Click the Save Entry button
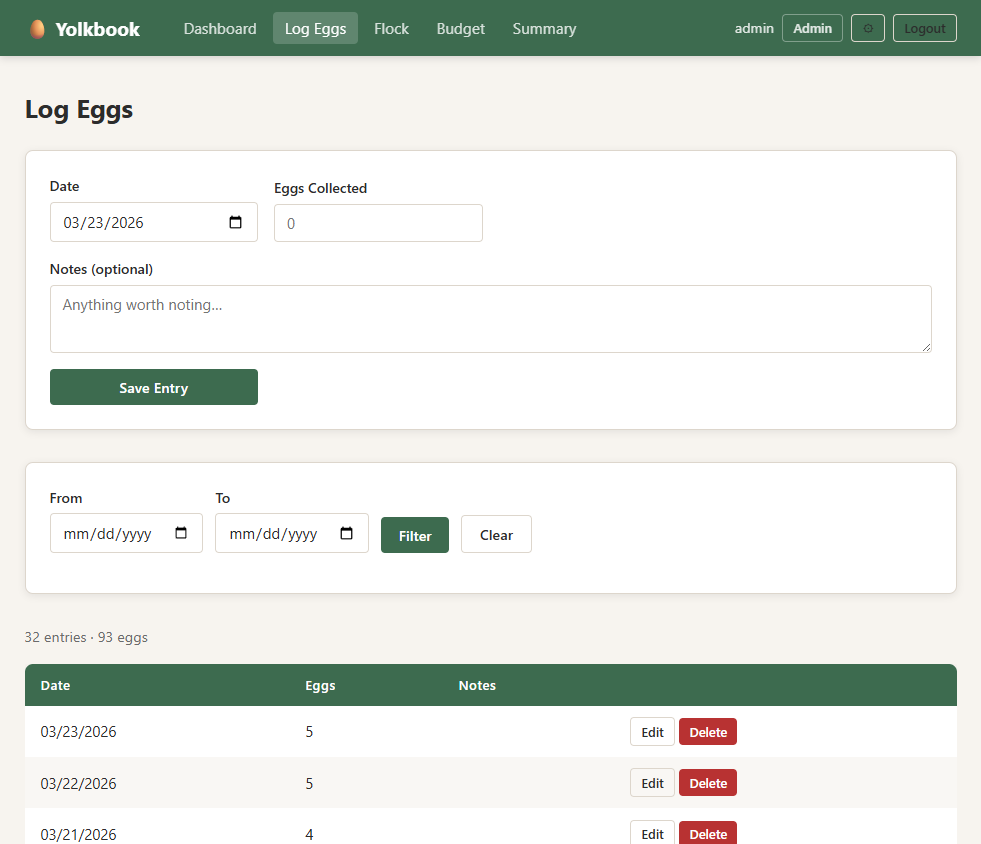The width and height of the screenshot is (981, 844). click(153, 387)
